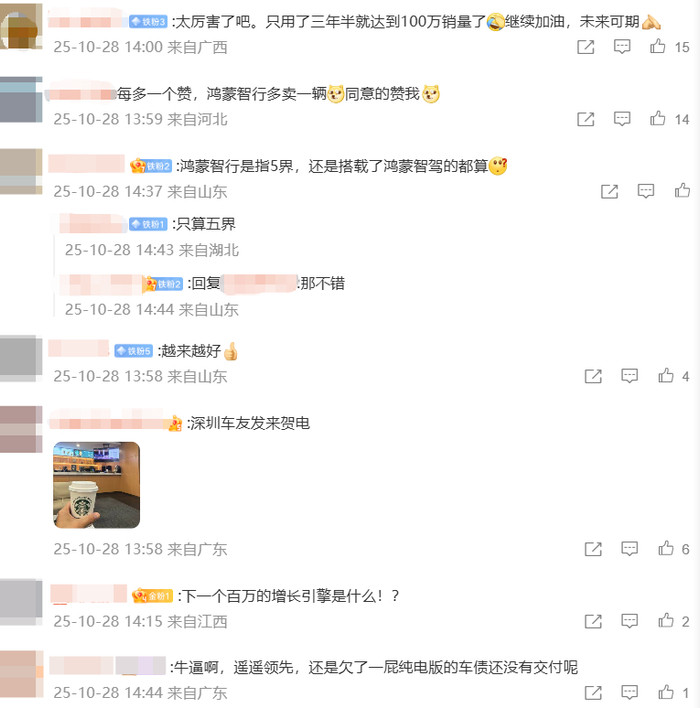Reply to the 14:00 广西 comment
The image size is (700, 708).
point(622,47)
